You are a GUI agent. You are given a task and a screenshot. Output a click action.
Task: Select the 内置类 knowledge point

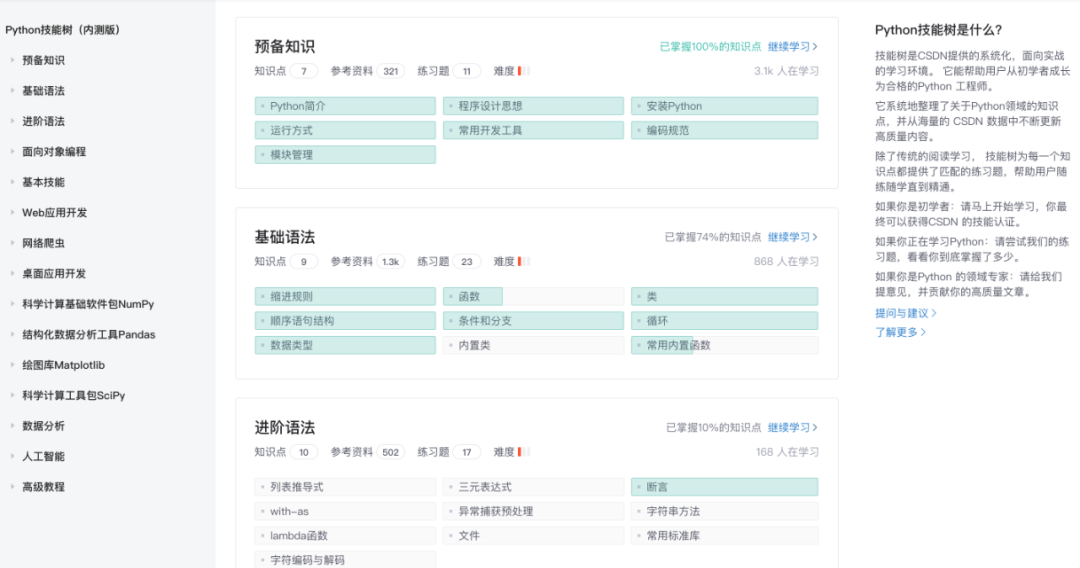[533, 345]
